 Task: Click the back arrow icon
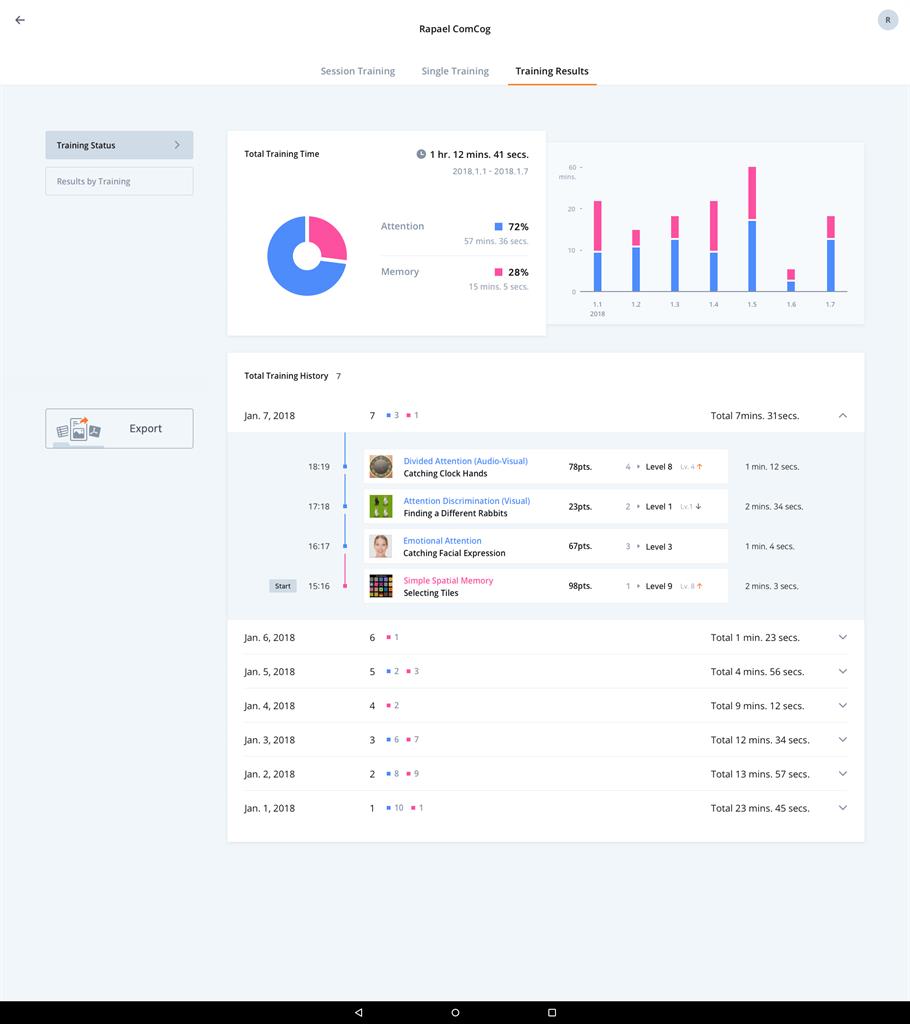tap(20, 20)
